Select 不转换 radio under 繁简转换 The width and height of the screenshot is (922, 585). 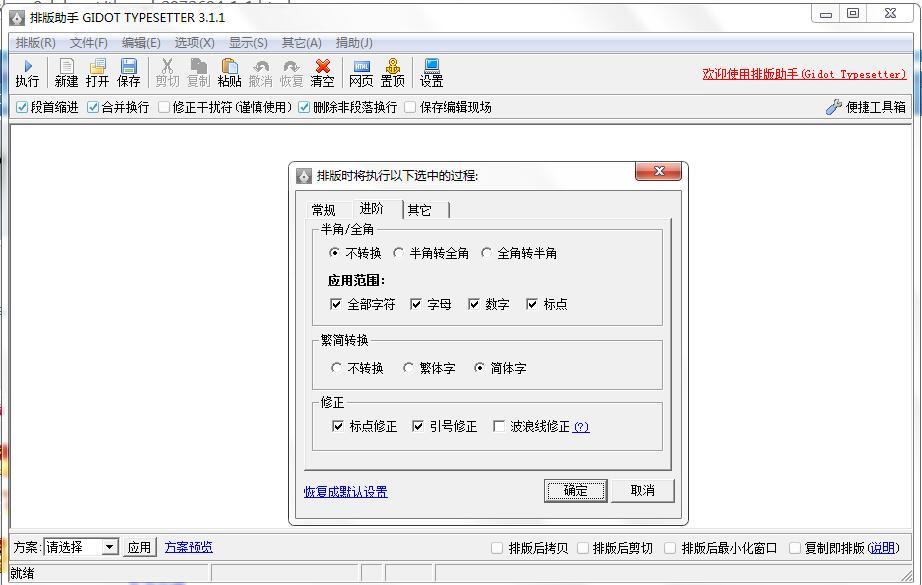click(336, 368)
